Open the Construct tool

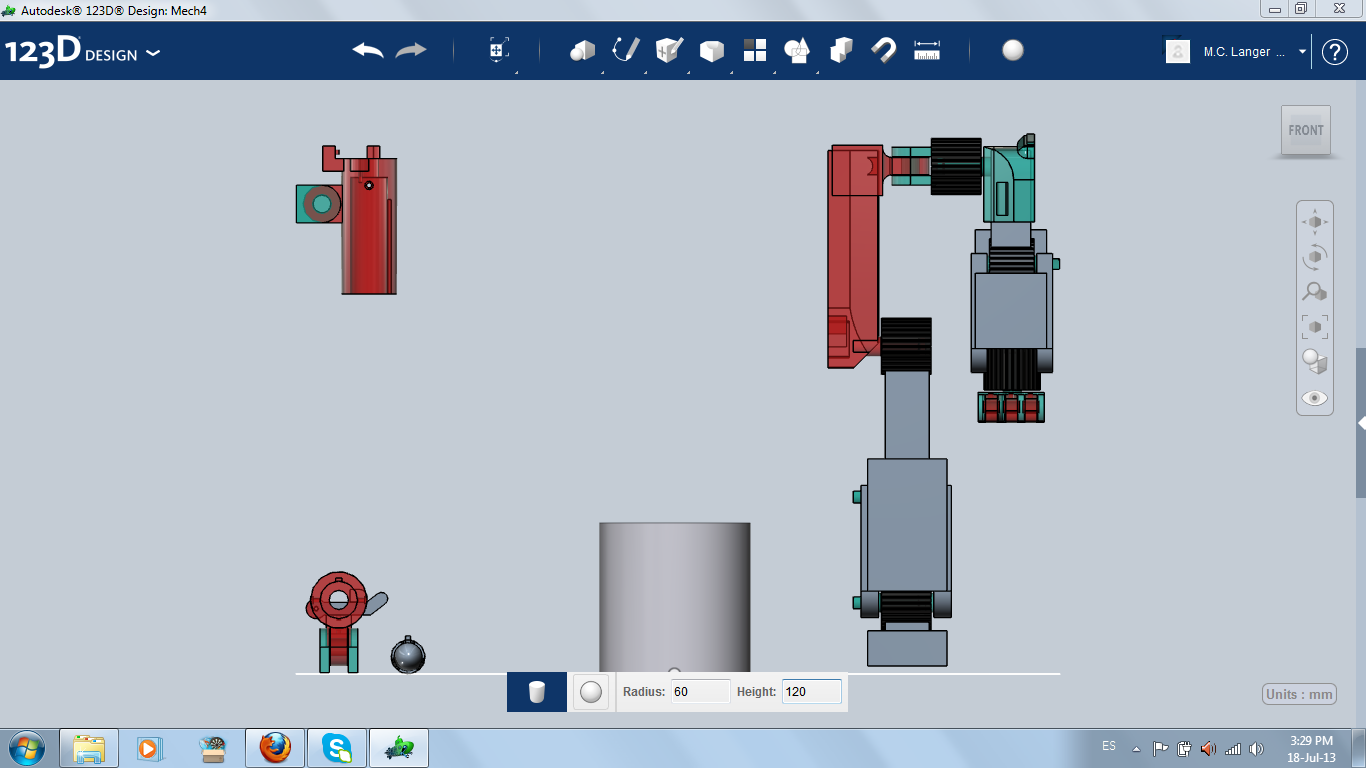pos(669,50)
